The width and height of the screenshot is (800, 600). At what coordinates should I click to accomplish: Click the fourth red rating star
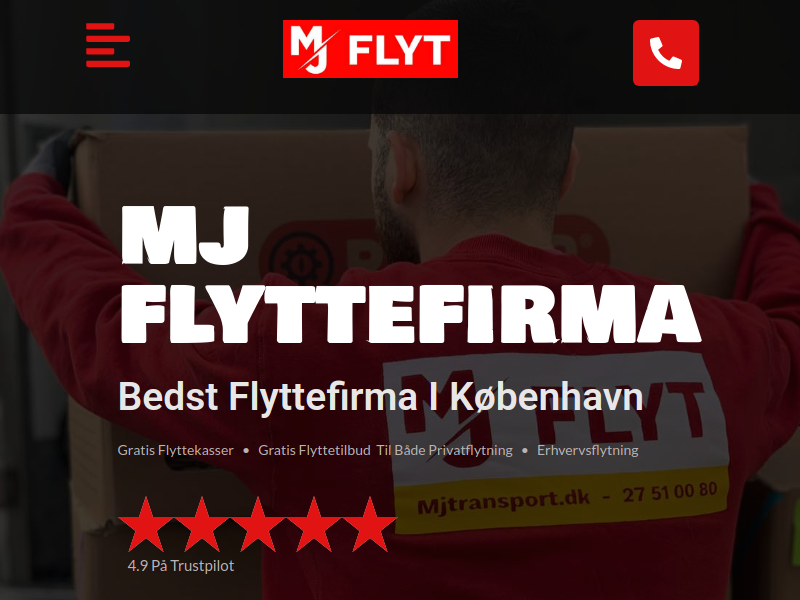click(313, 524)
